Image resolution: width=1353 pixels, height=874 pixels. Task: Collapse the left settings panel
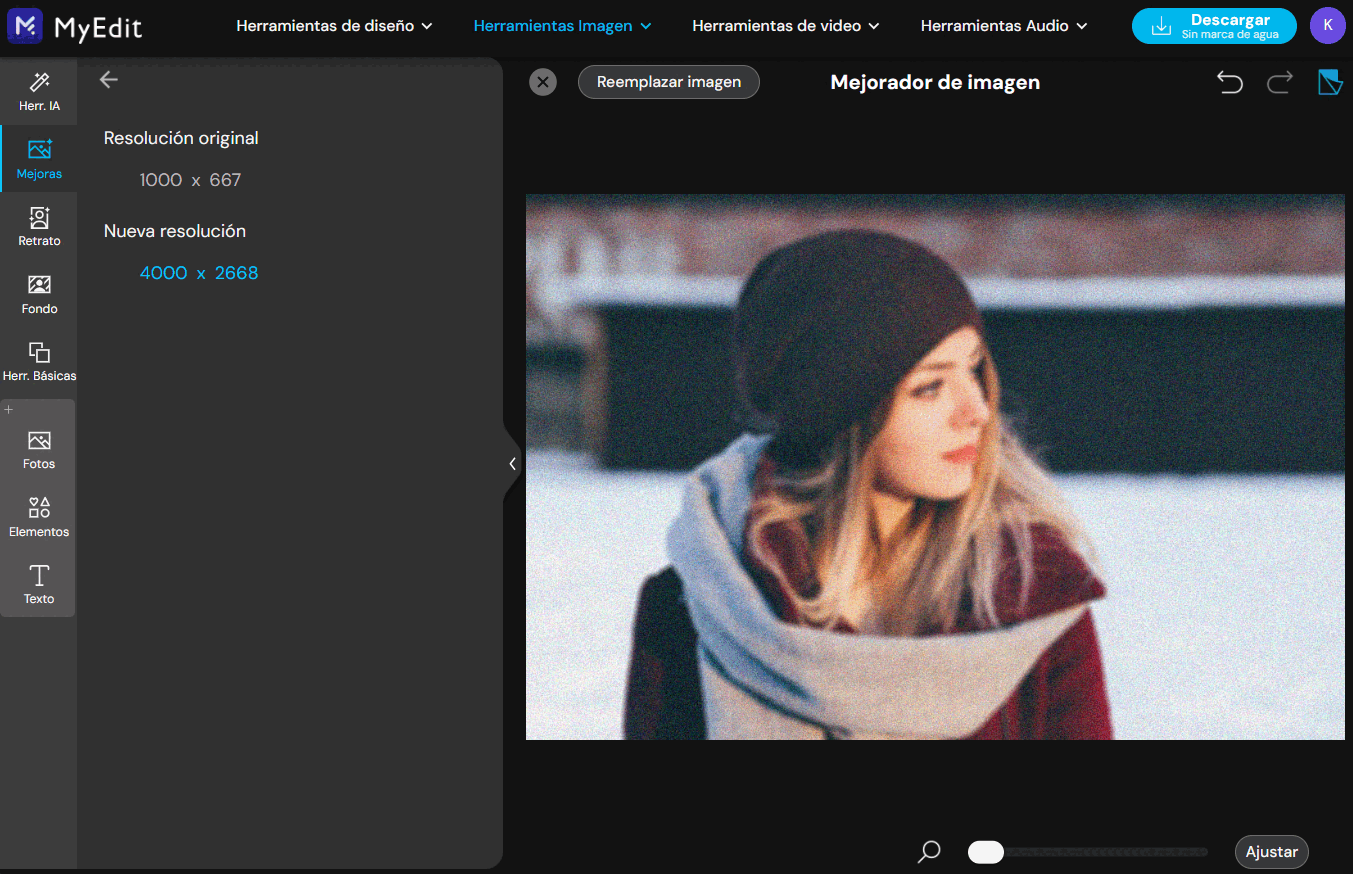(513, 463)
